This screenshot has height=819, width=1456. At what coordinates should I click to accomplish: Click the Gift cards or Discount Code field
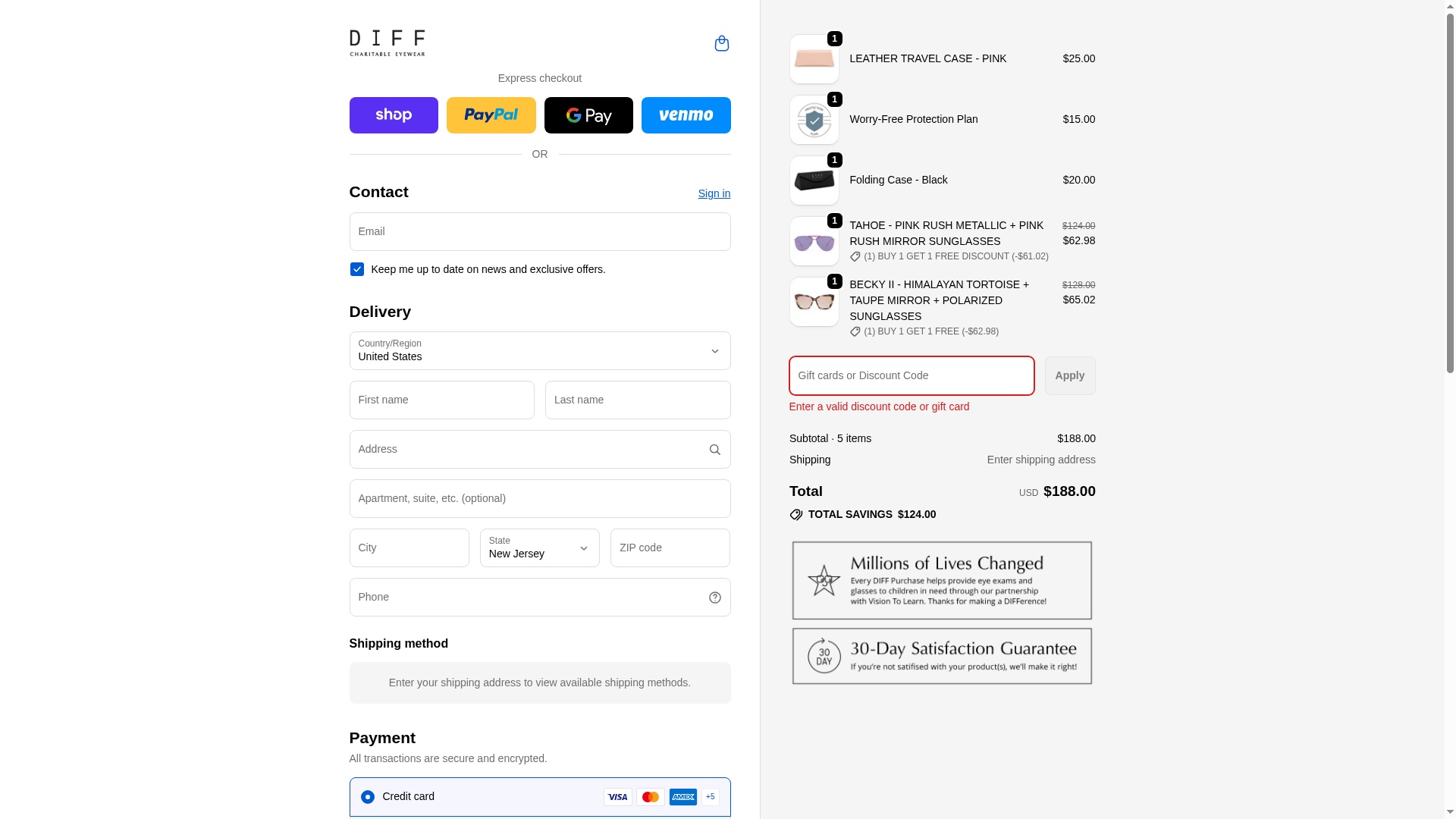pyautogui.click(x=912, y=375)
